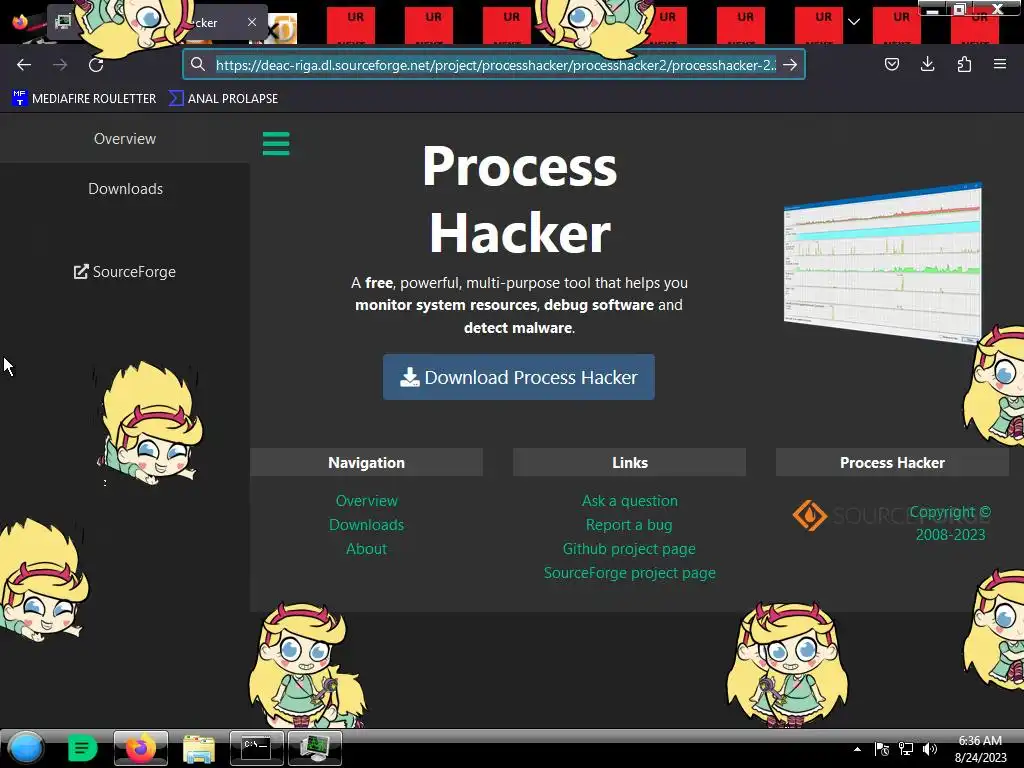
Task: Click the Firefox logo at the window's top-left
Action: 20,22
